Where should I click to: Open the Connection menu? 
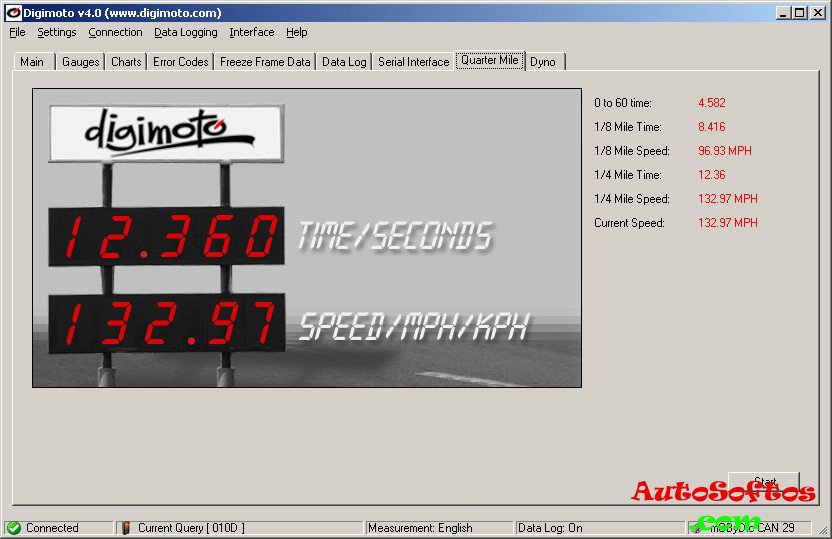[x=115, y=32]
